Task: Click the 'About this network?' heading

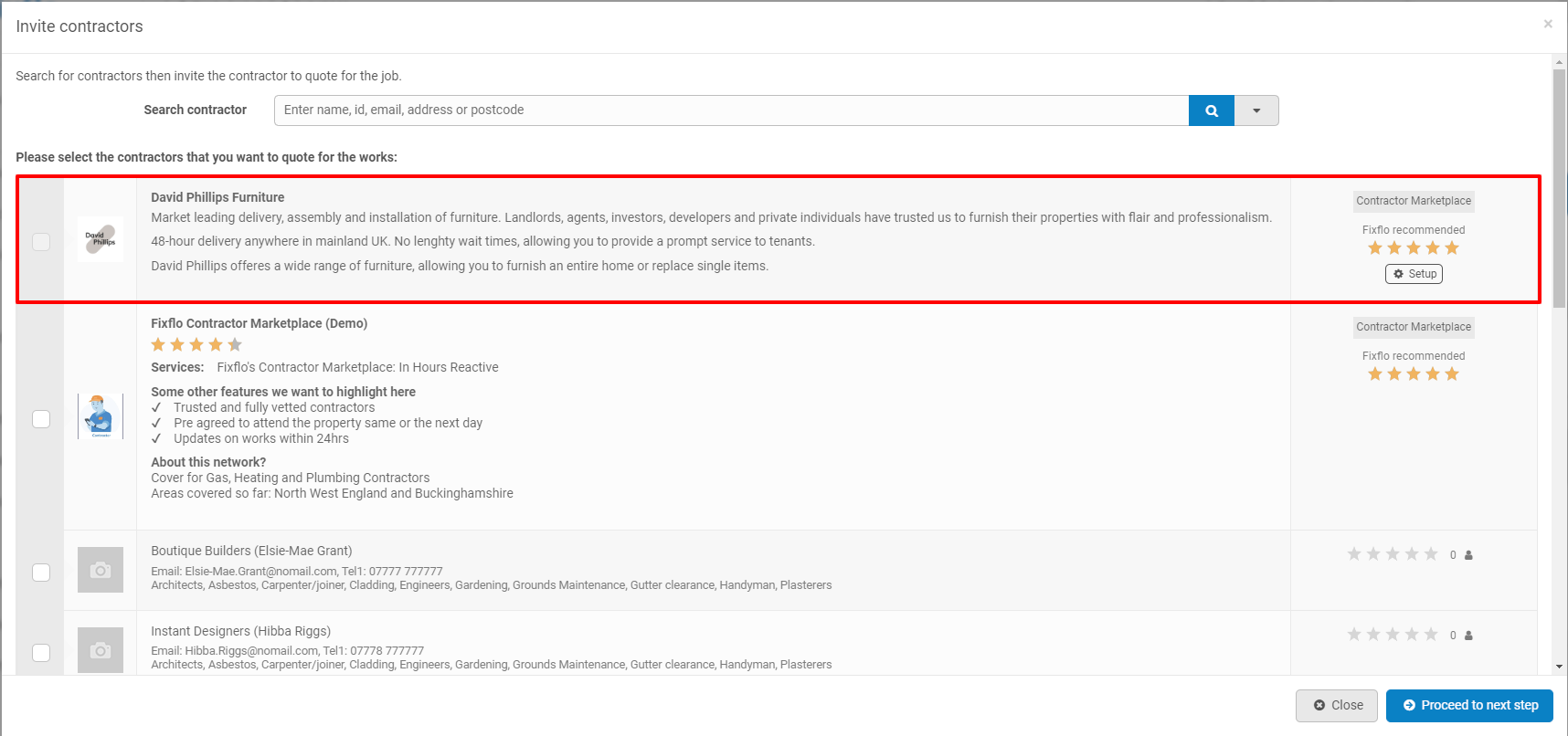Action: [208, 462]
